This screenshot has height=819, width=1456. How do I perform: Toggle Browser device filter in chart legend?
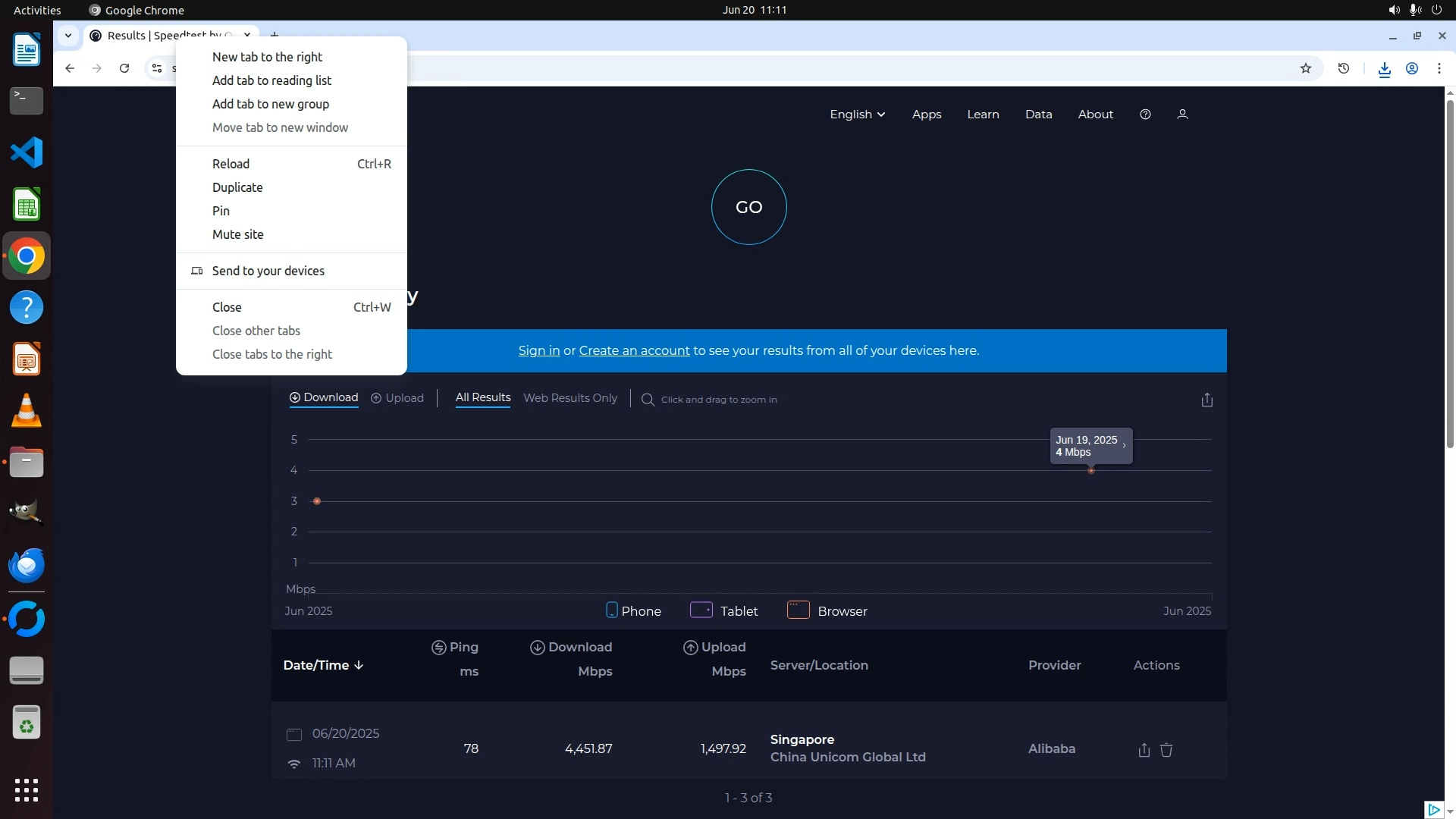pos(827,610)
